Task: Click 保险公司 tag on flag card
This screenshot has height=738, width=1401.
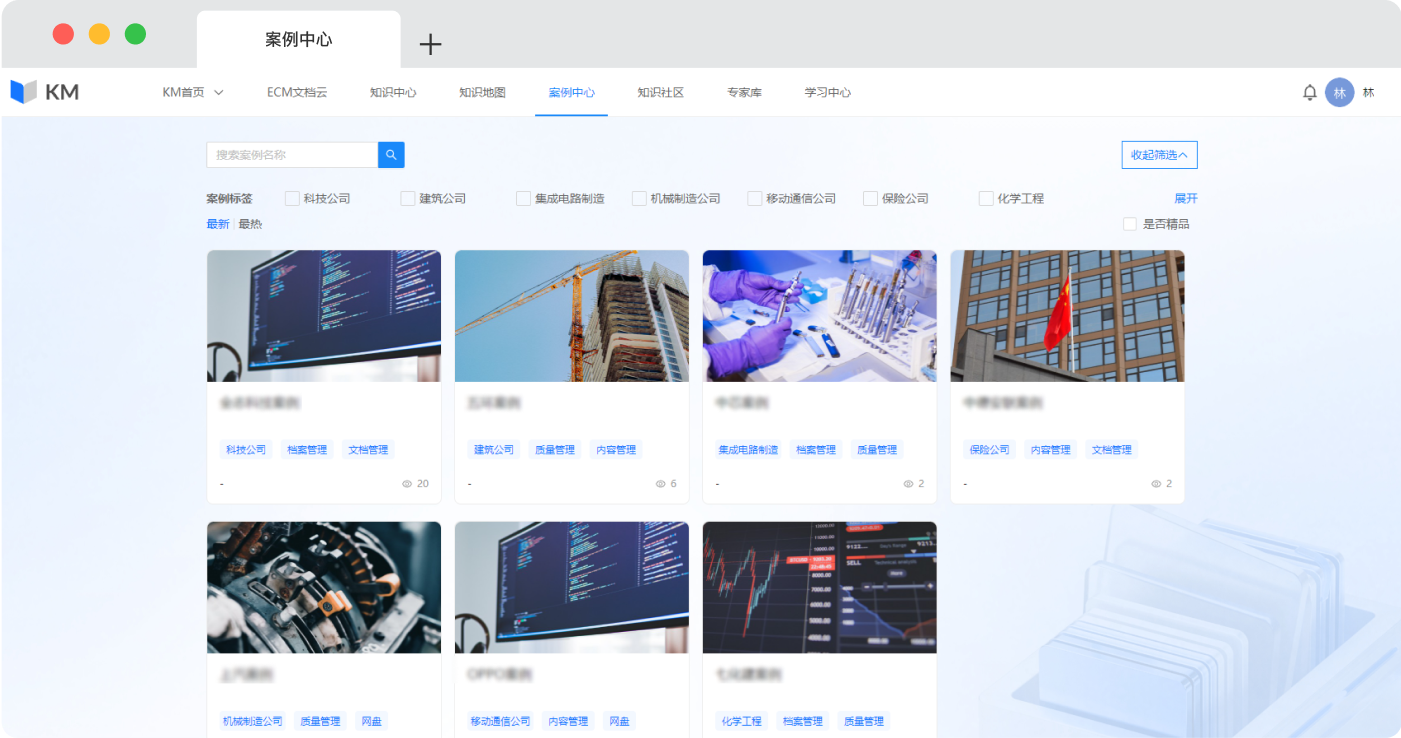Action: click(990, 450)
